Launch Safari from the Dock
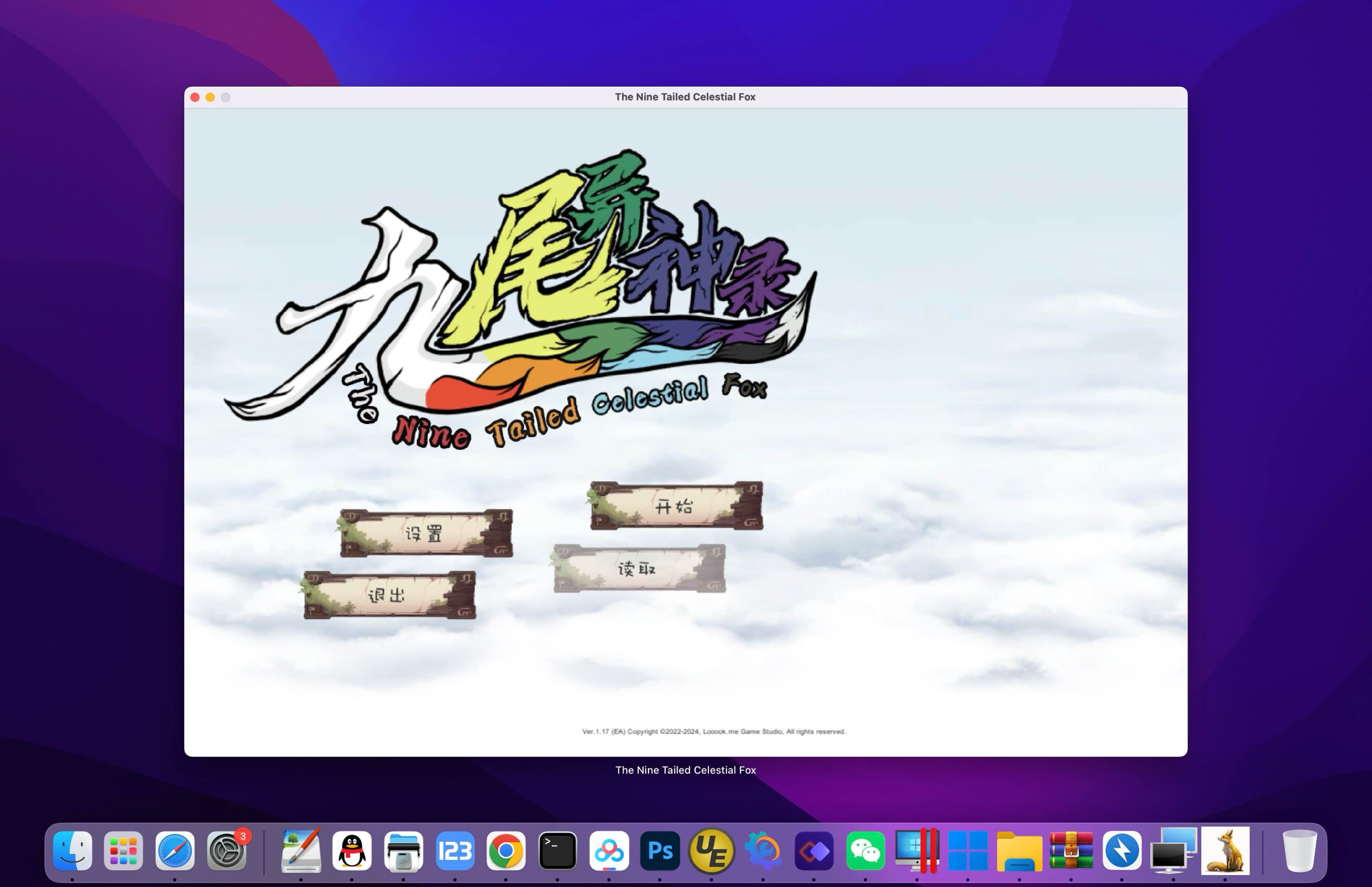The height and width of the screenshot is (887, 1372). pyautogui.click(x=175, y=851)
